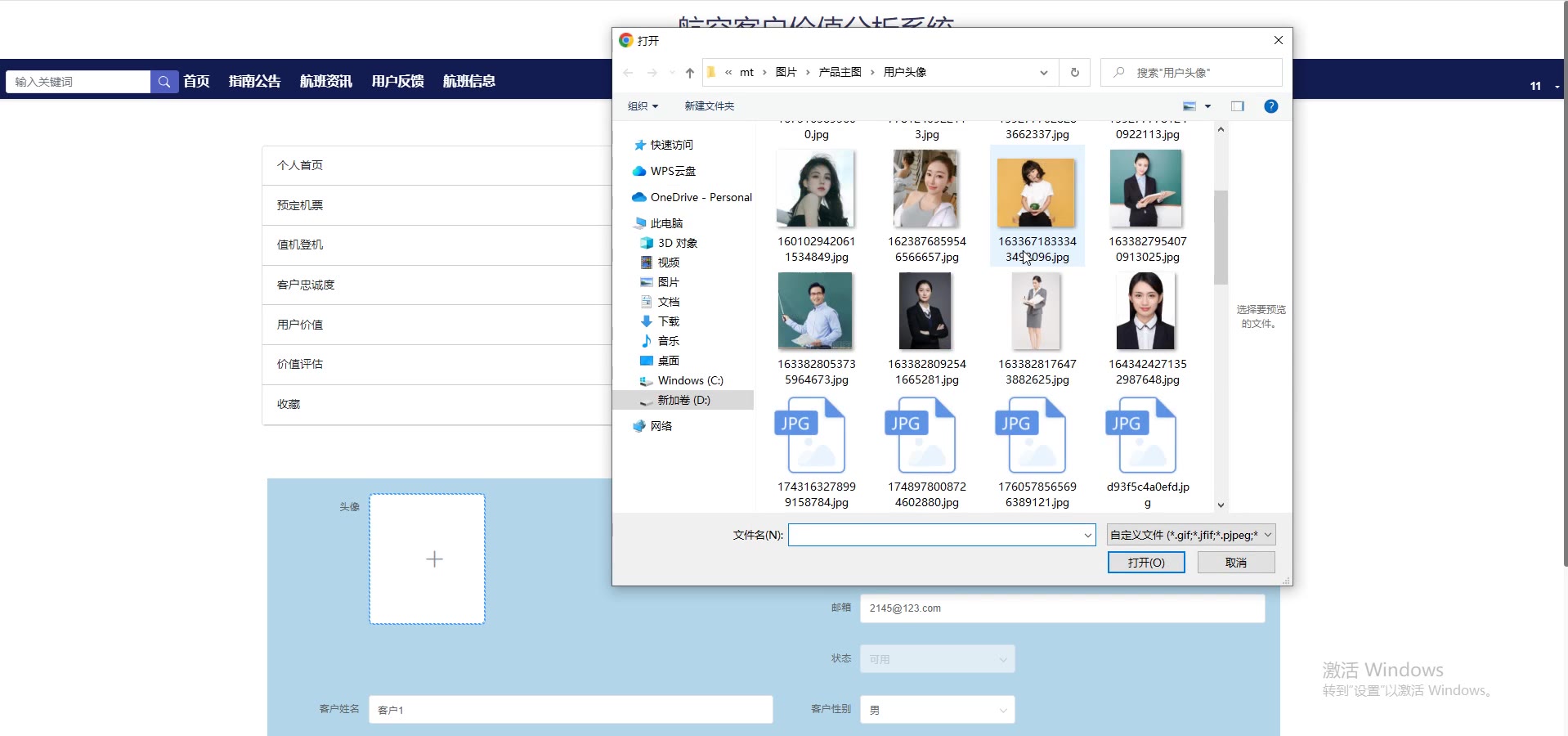Open the 状态 dropdown on the form
Screen dimensions: 1568x736
tap(937, 659)
